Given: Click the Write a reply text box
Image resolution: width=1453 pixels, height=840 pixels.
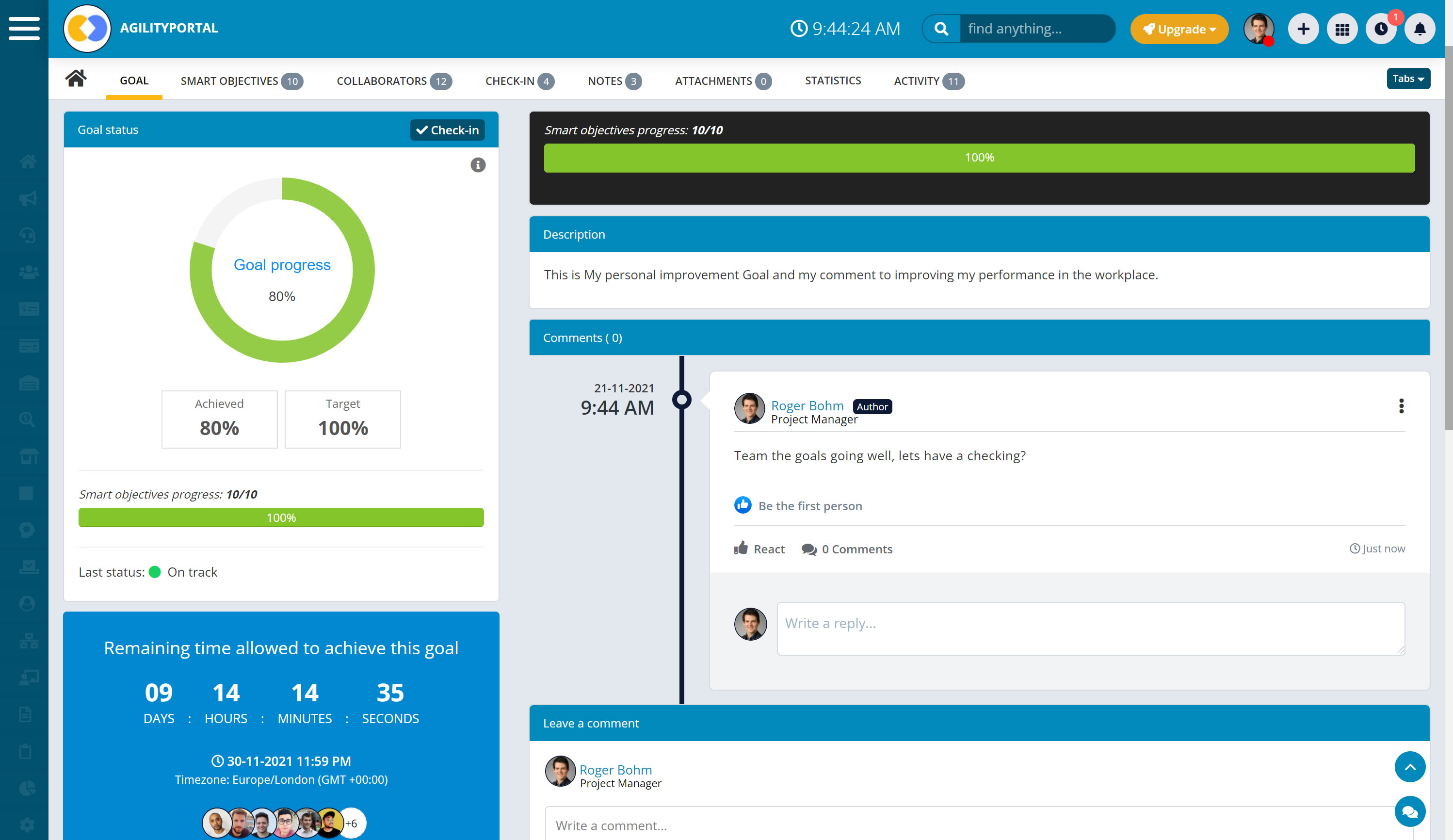Looking at the screenshot, I should tap(1090, 628).
